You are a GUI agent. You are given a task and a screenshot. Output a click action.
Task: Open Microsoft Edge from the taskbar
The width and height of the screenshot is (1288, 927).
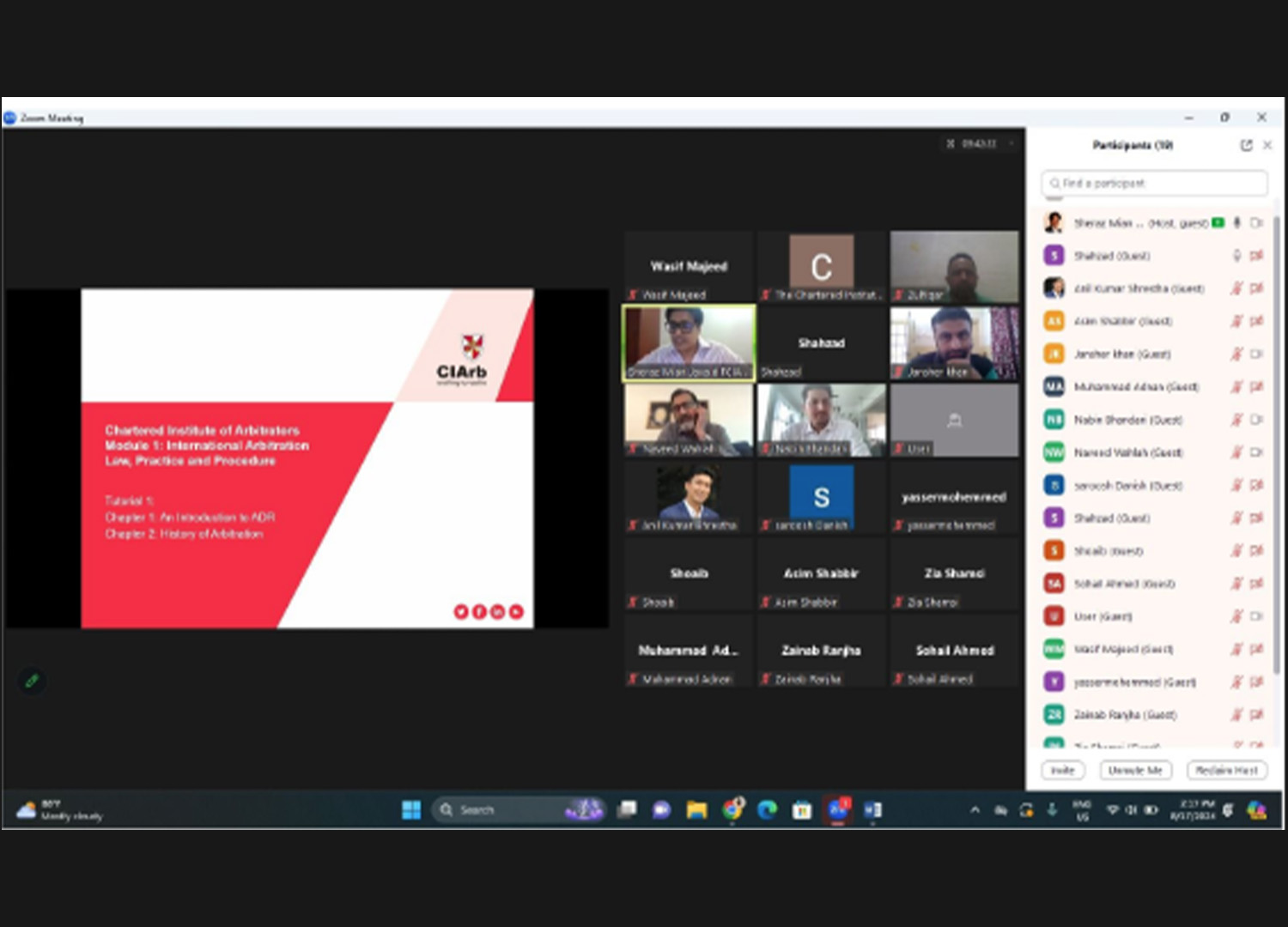[767, 809]
